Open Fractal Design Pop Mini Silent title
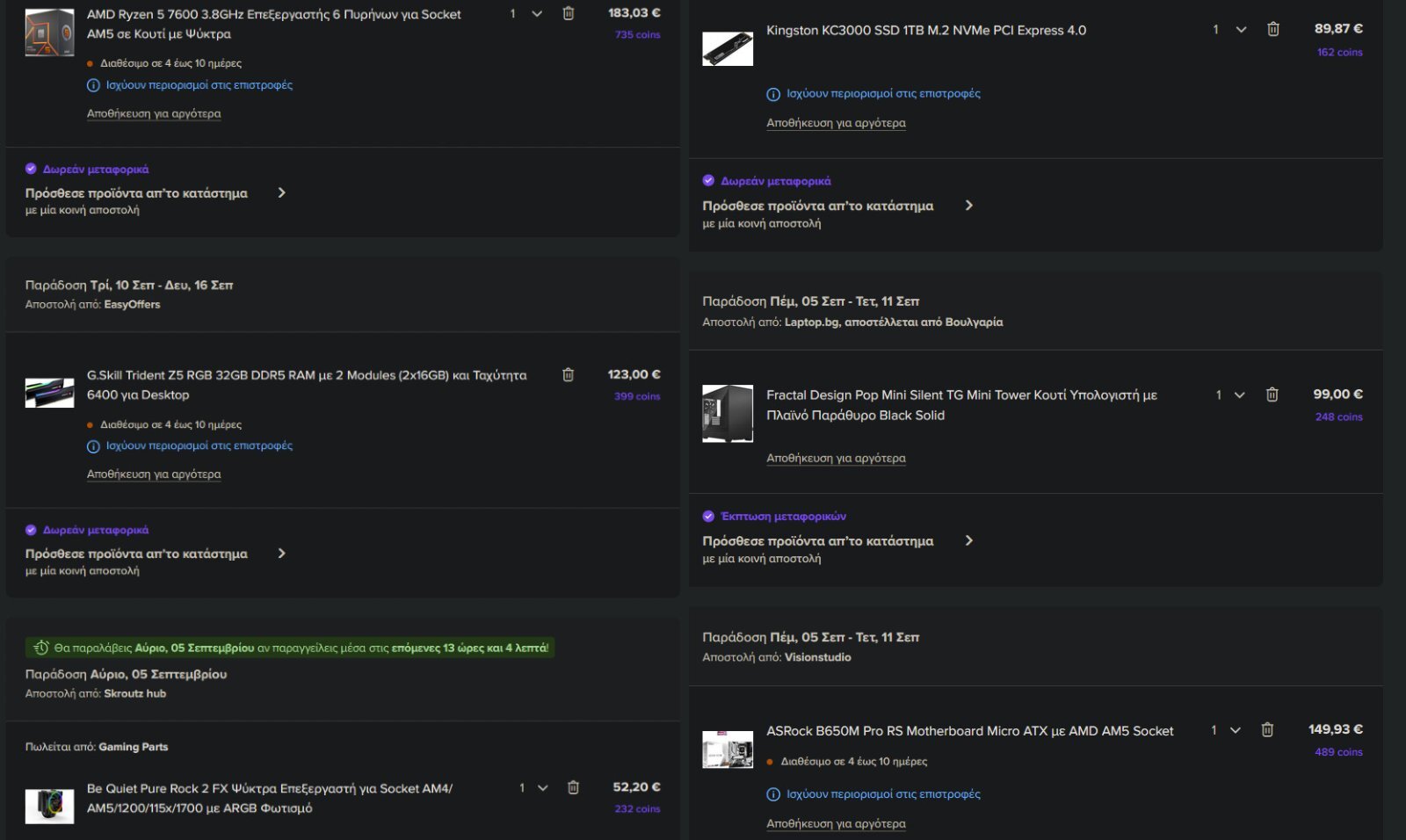This screenshot has width=1406, height=840. tap(961, 405)
